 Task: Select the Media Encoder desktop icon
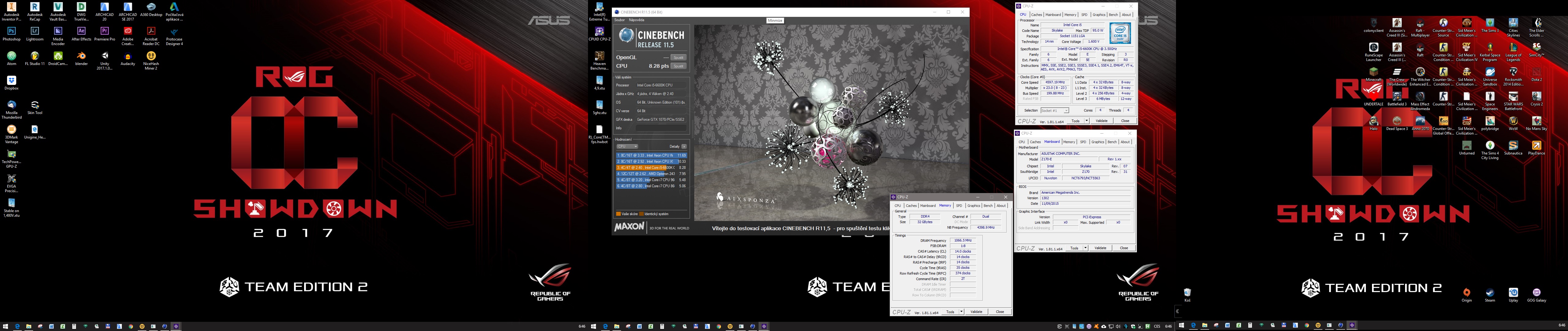click(58, 36)
